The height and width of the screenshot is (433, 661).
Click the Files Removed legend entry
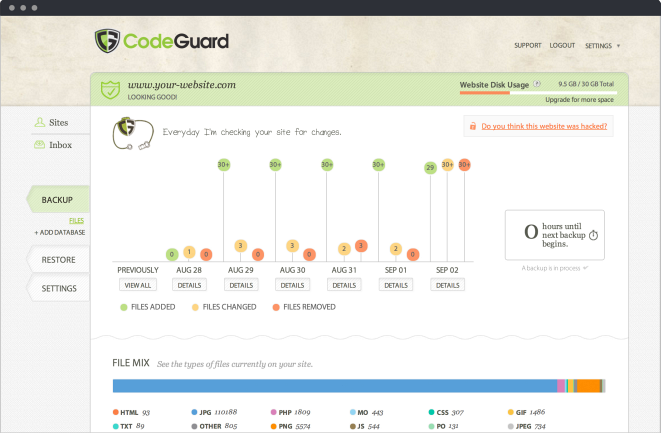pyautogui.click(x=304, y=307)
